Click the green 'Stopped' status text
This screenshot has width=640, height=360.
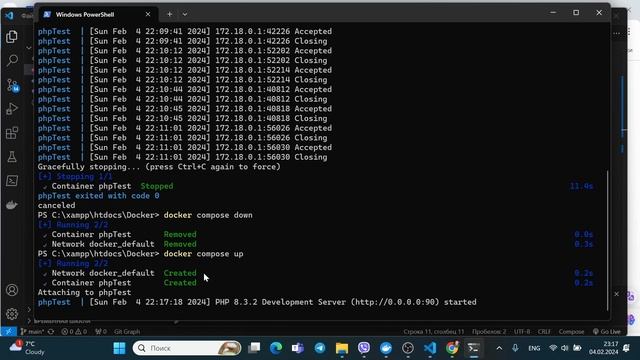click(157, 186)
